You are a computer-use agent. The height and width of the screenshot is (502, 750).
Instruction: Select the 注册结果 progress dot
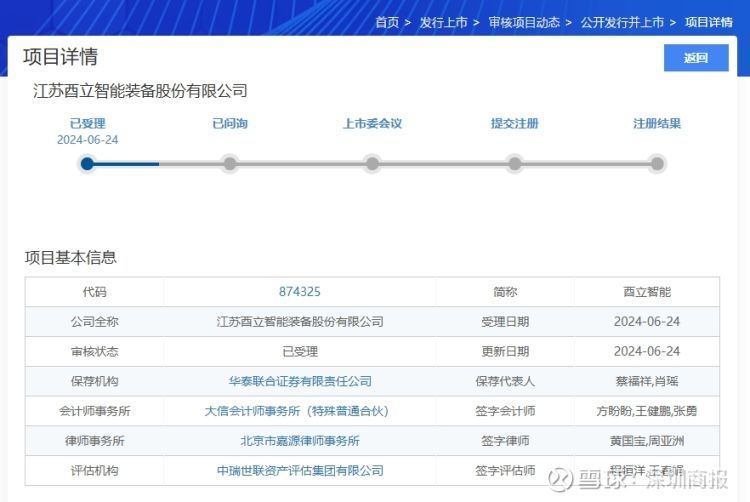point(658,164)
